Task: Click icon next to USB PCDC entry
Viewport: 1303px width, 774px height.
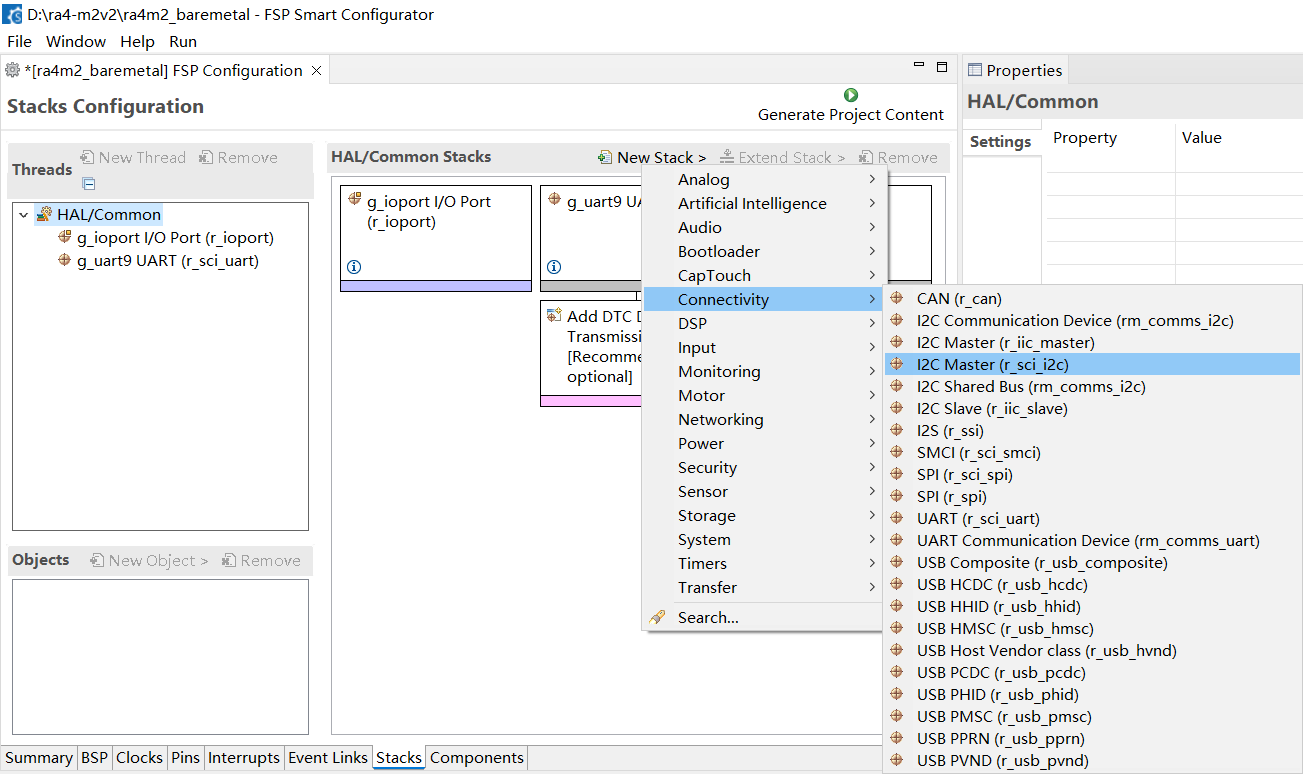Action: coord(897,672)
